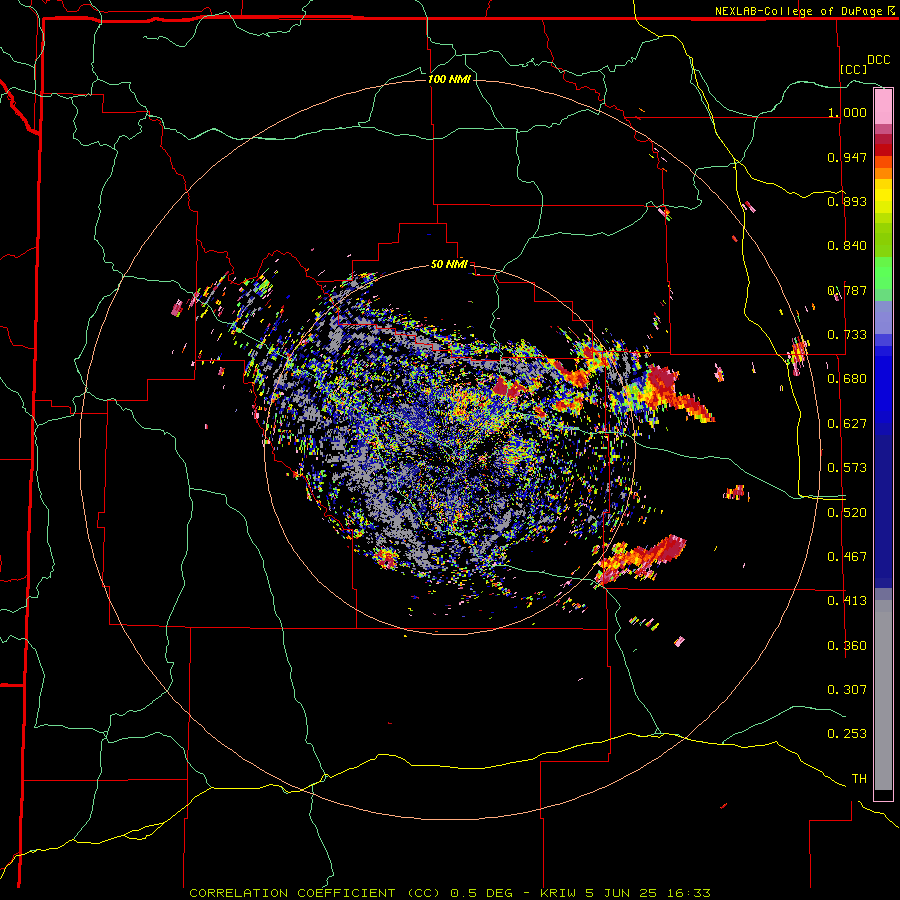Viewport: 900px width, 900px height.
Task: Select the 0.947 legend value
Action: point(847,157)
